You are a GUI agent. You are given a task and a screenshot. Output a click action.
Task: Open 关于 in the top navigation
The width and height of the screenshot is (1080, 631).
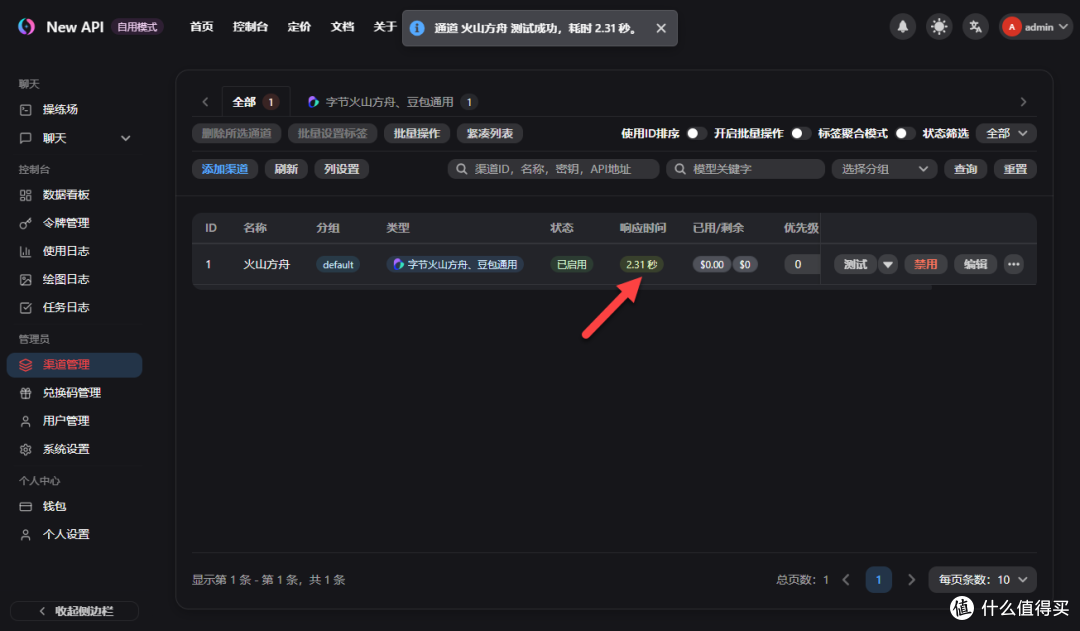tap(385, 27)
